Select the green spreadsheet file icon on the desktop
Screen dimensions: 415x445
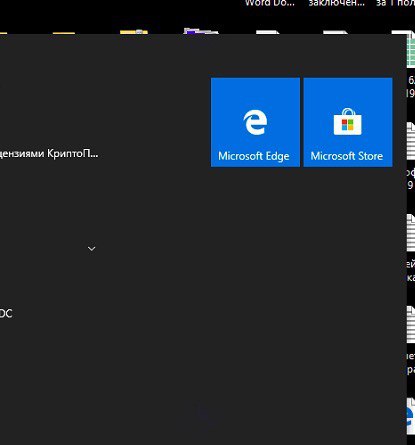[411, 50]
